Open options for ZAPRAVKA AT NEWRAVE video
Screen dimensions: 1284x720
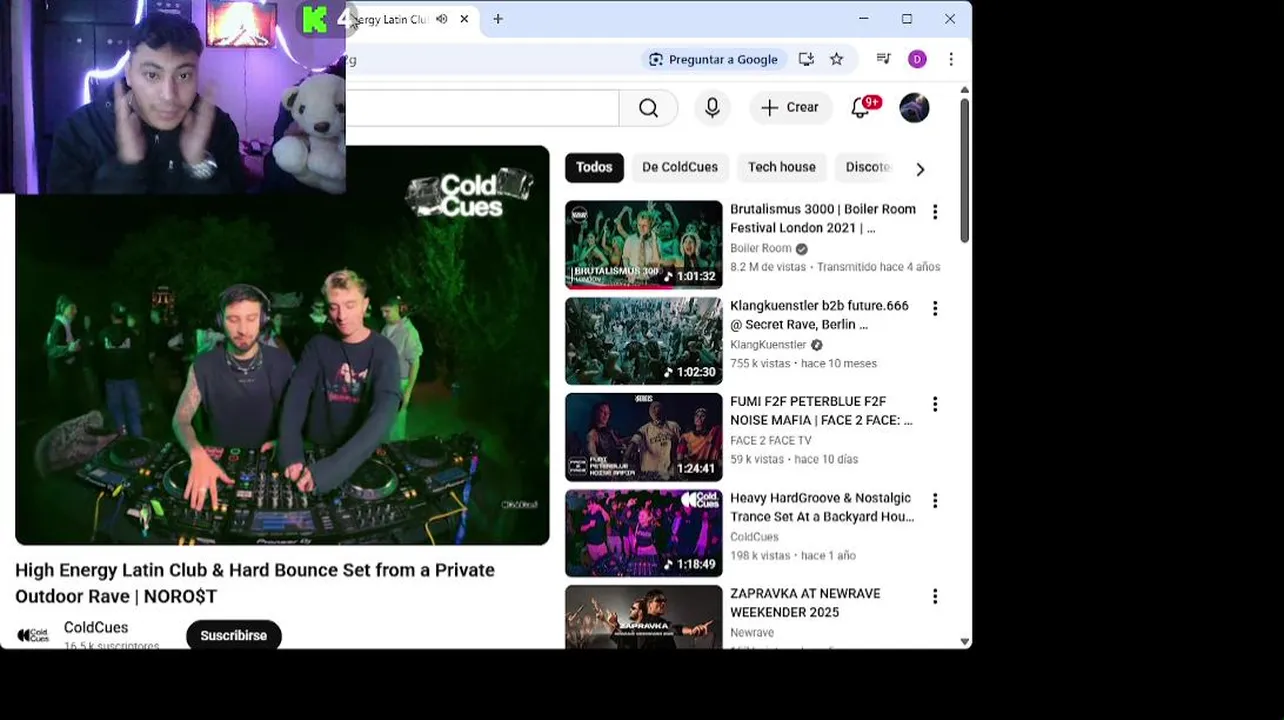[x=935, y=596]
